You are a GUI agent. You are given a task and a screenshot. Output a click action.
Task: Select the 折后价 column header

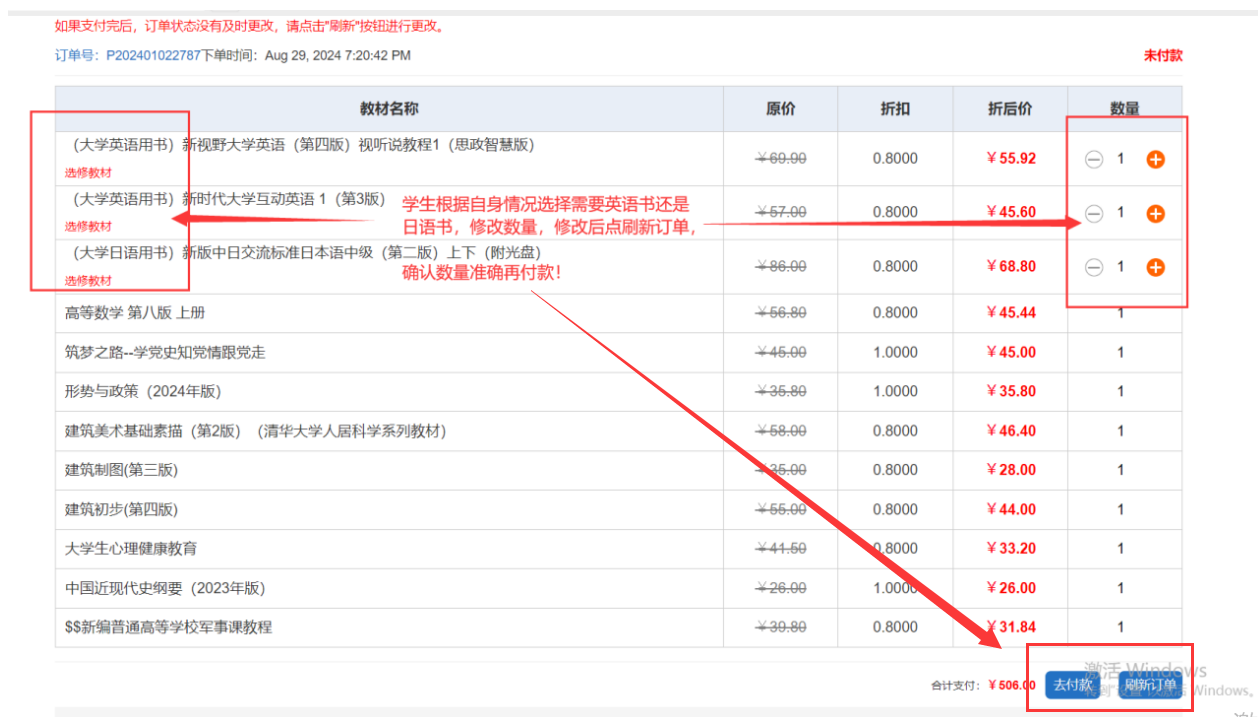point(1010,108)
